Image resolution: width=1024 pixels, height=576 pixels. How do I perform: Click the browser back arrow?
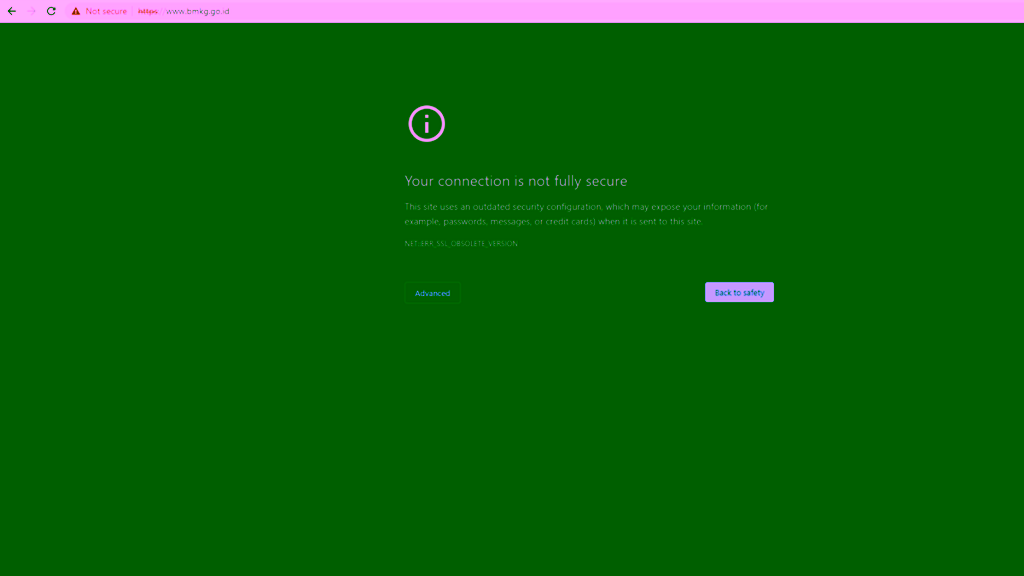pyautogui.click(x=12, y=11)
